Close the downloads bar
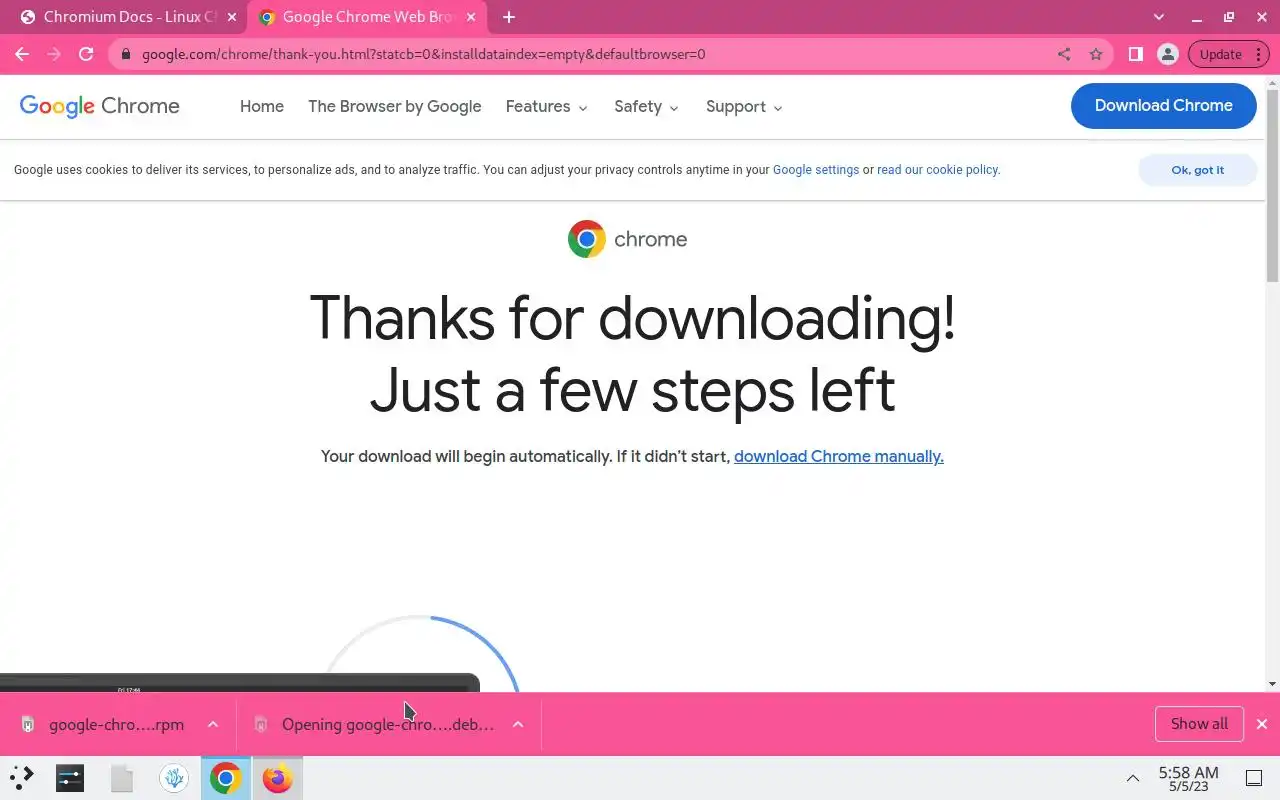Viewport: 1280px width, 800px height. pyautogui.click(x=1262, y=724)
